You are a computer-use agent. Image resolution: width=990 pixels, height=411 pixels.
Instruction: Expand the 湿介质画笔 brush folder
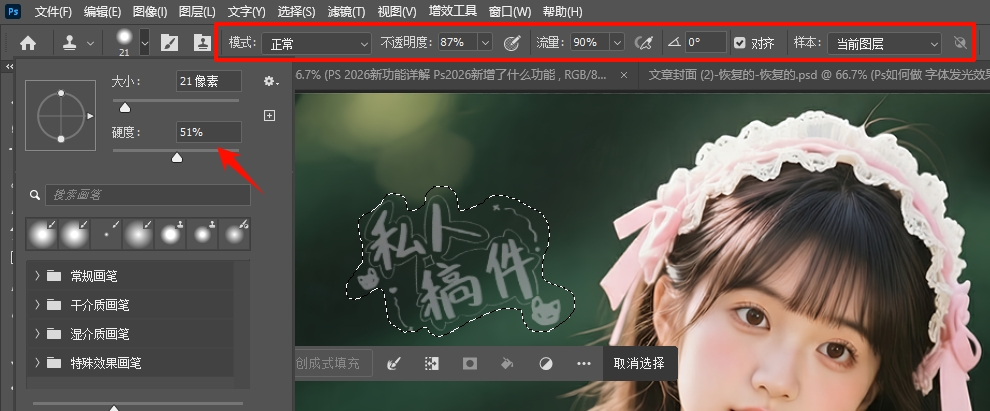pyautogui.click(x=37, y=334)
